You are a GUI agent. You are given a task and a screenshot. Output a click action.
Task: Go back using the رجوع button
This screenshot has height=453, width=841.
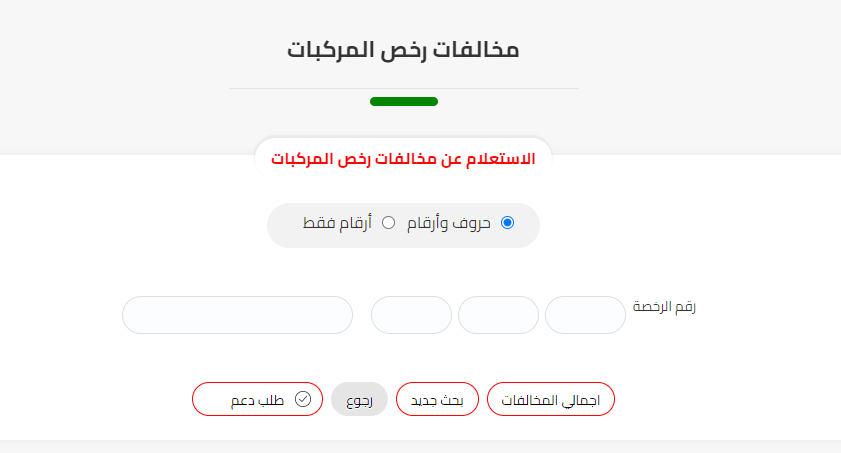(x=359, y=399)
